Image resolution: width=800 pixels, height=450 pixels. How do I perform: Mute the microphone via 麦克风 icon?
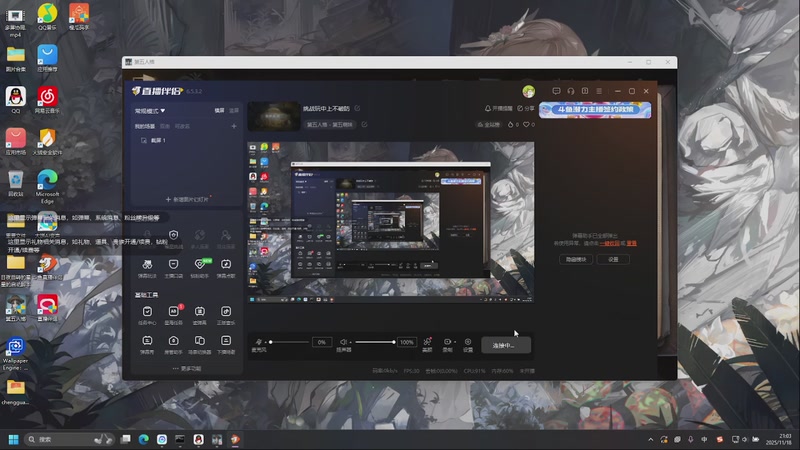pos(258,342)
